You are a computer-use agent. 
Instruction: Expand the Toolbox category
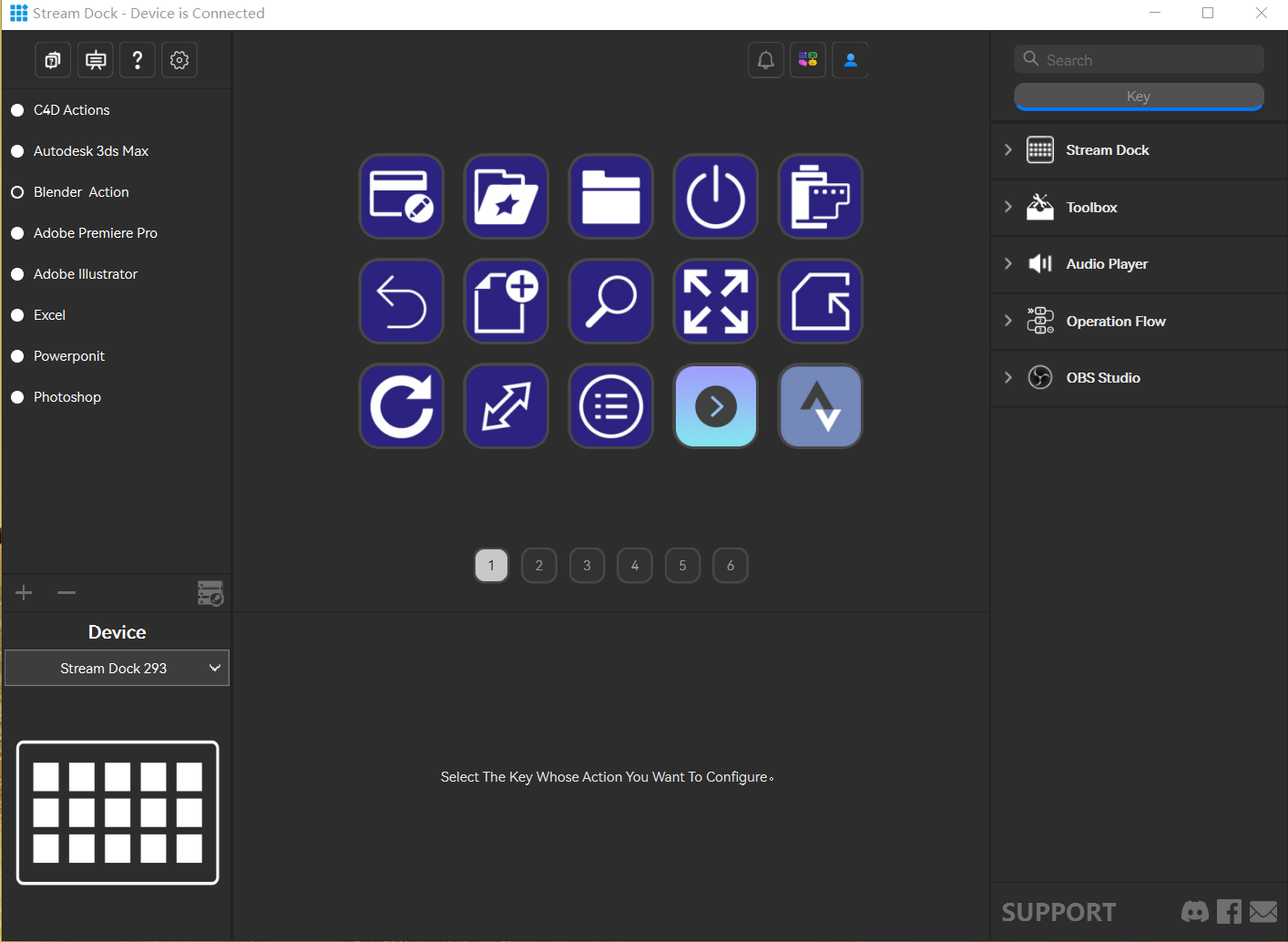coord(1139,208)
